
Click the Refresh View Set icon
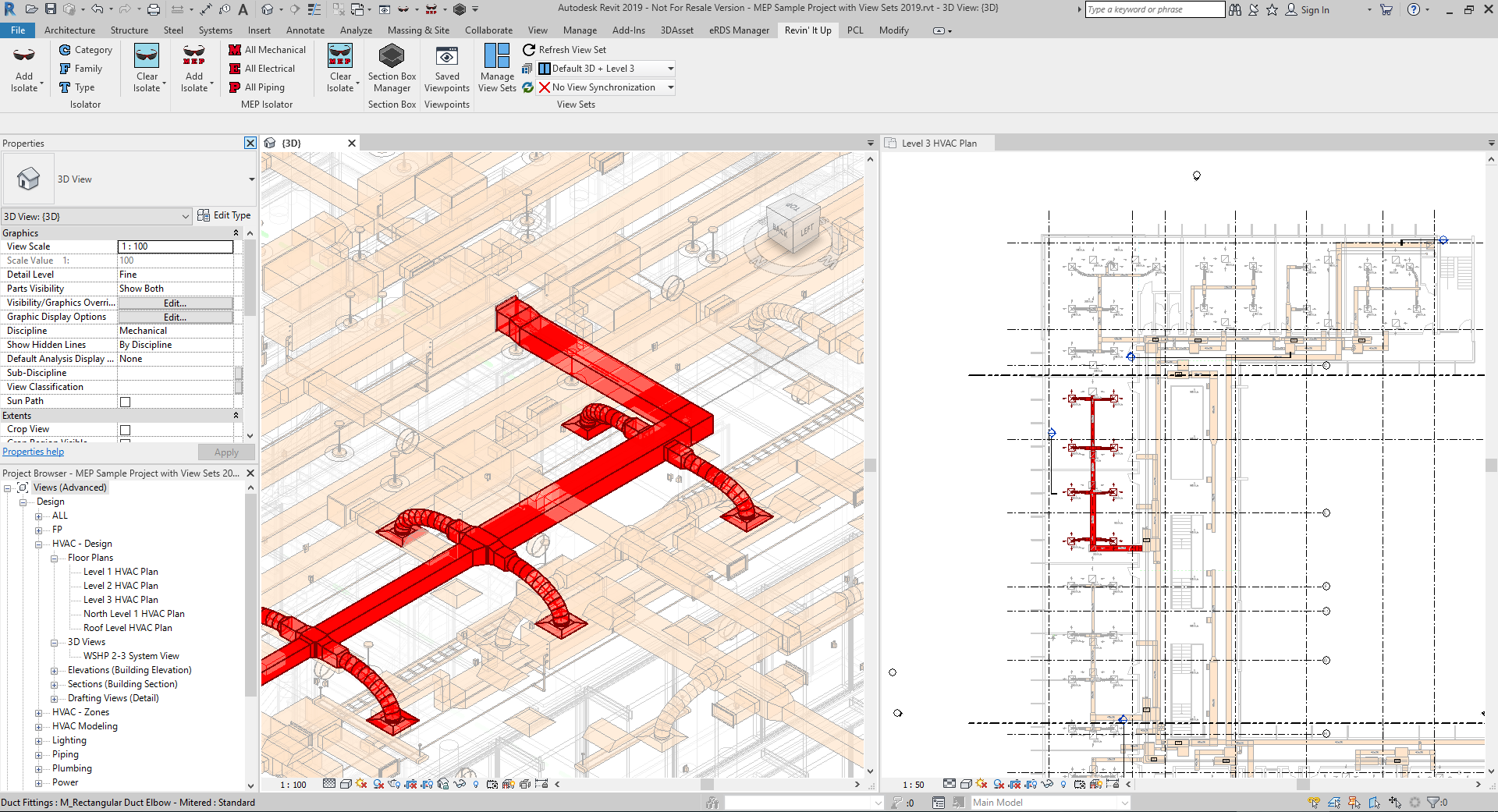tap(530, 50)
